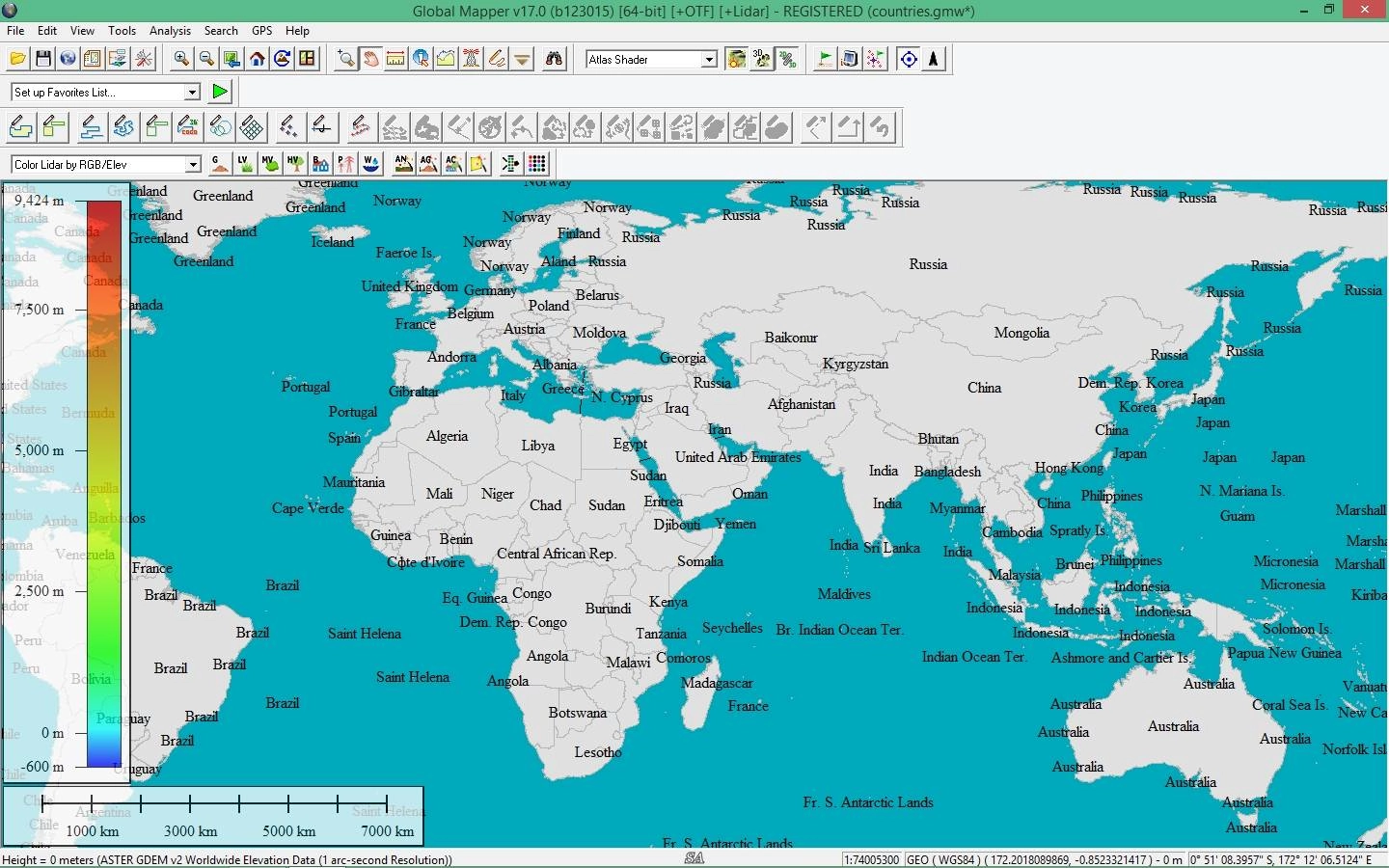This screenshot has height=868, width=1389.
Task: Save workspace with the floppy disk icon
Action: pos(42,59)
